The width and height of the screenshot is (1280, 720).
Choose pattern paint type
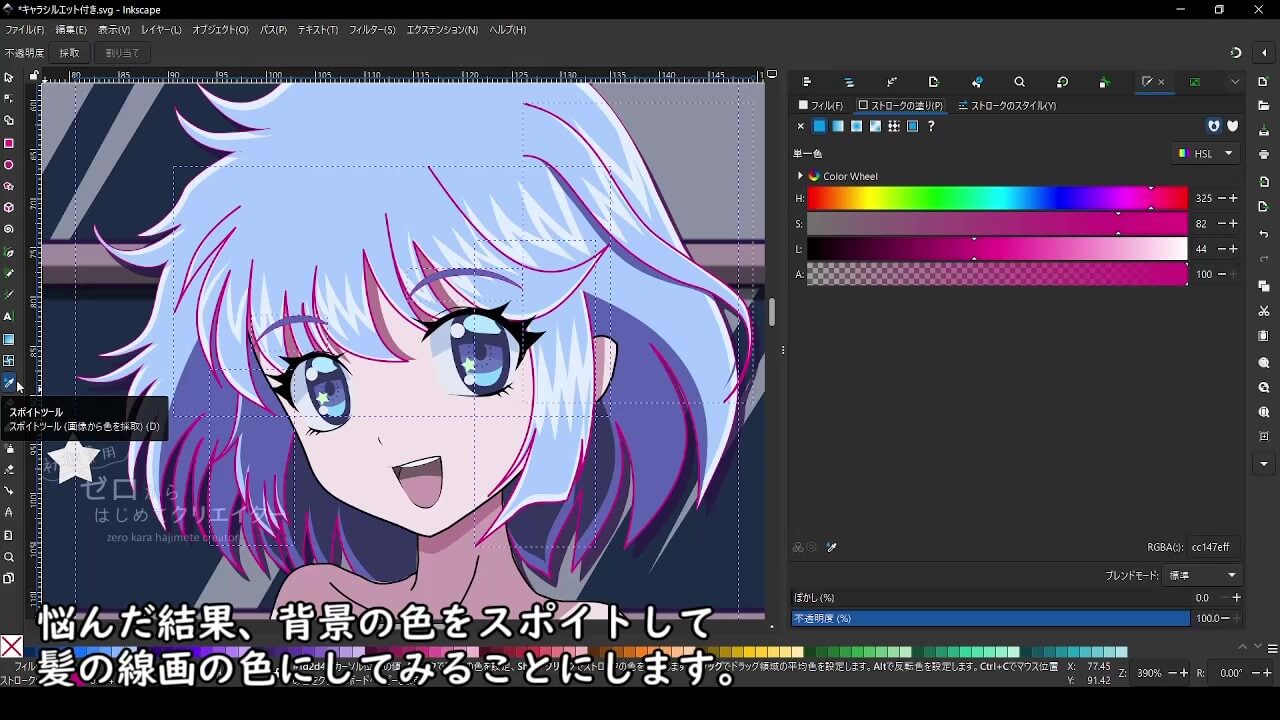coord(894,126)
